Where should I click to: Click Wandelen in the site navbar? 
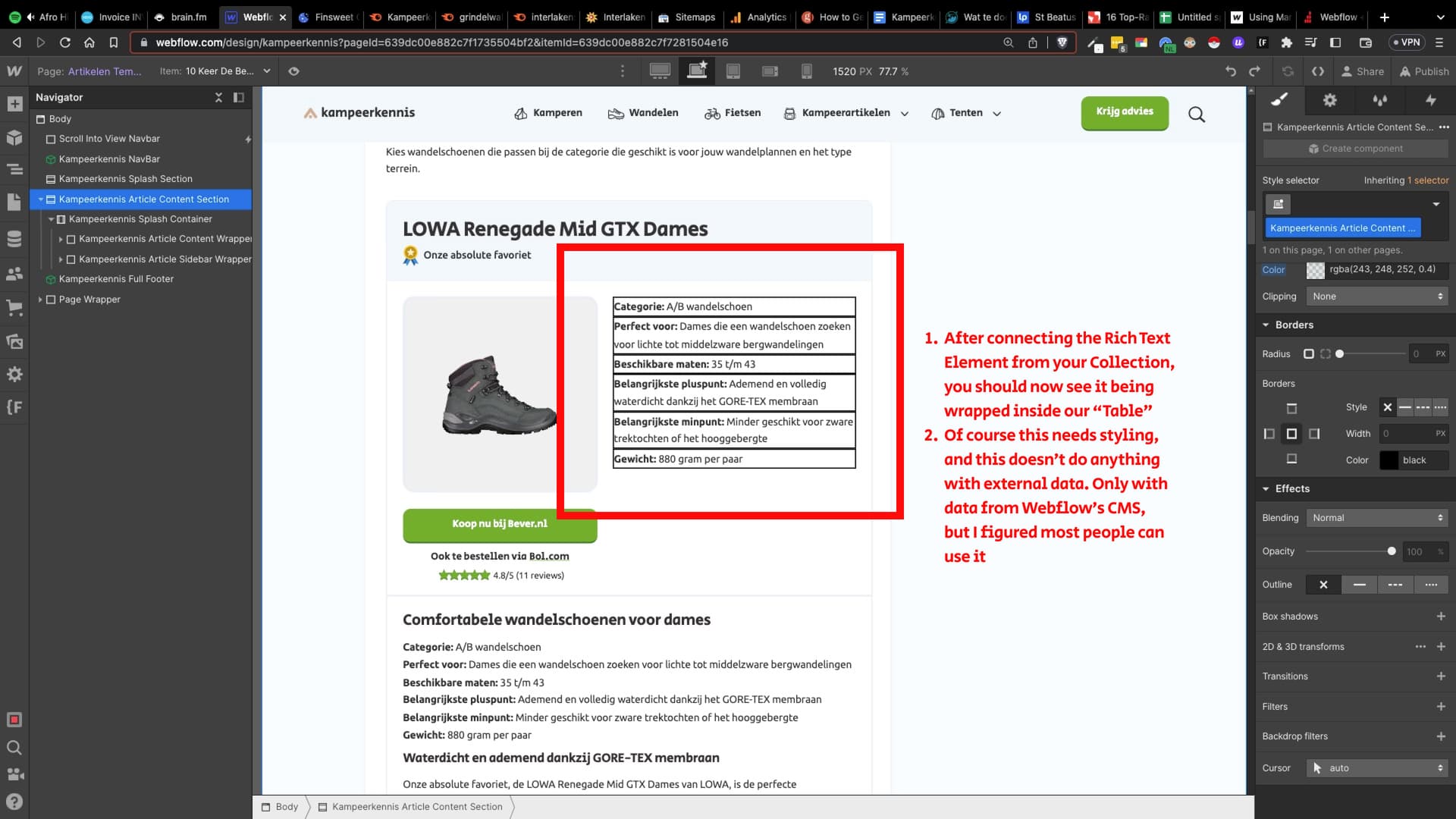point(643,113)
